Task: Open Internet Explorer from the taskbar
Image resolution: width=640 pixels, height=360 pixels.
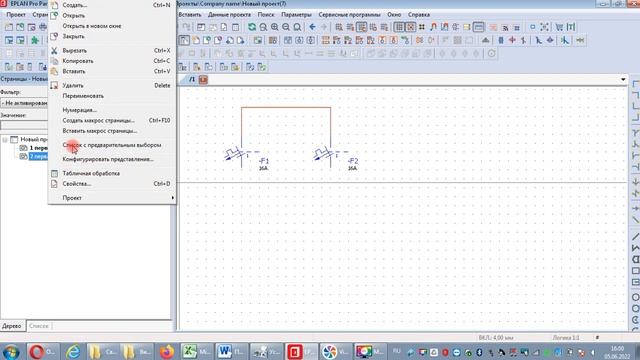Action: [73, 352]
